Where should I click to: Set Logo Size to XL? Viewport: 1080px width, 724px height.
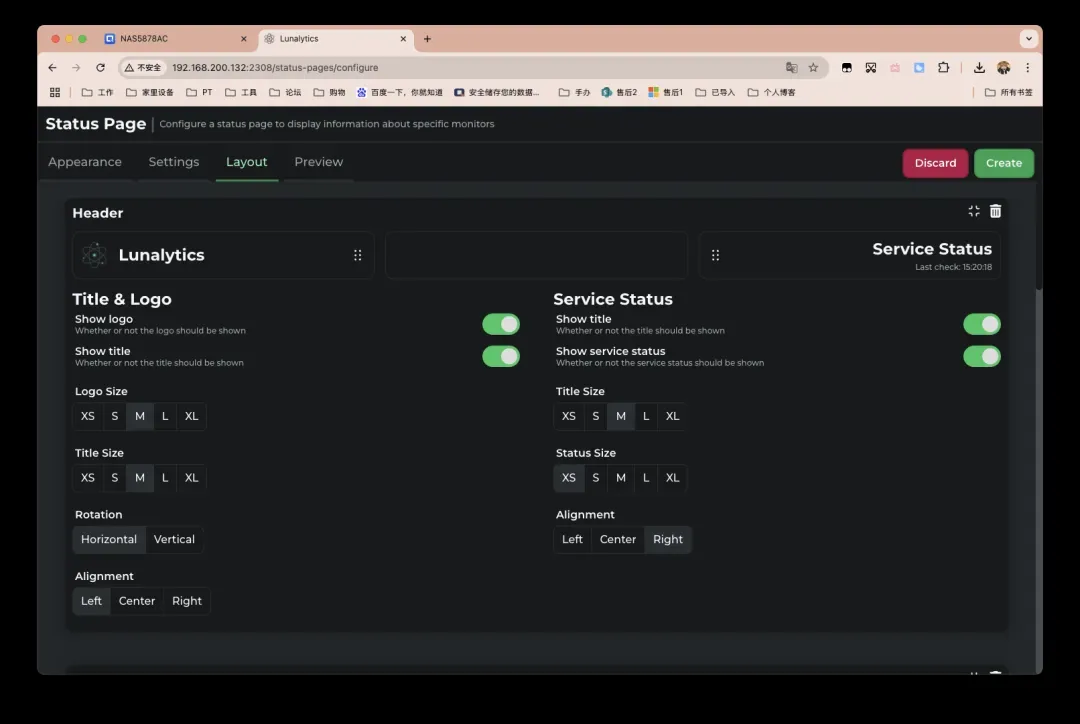[x=191, y=416]
